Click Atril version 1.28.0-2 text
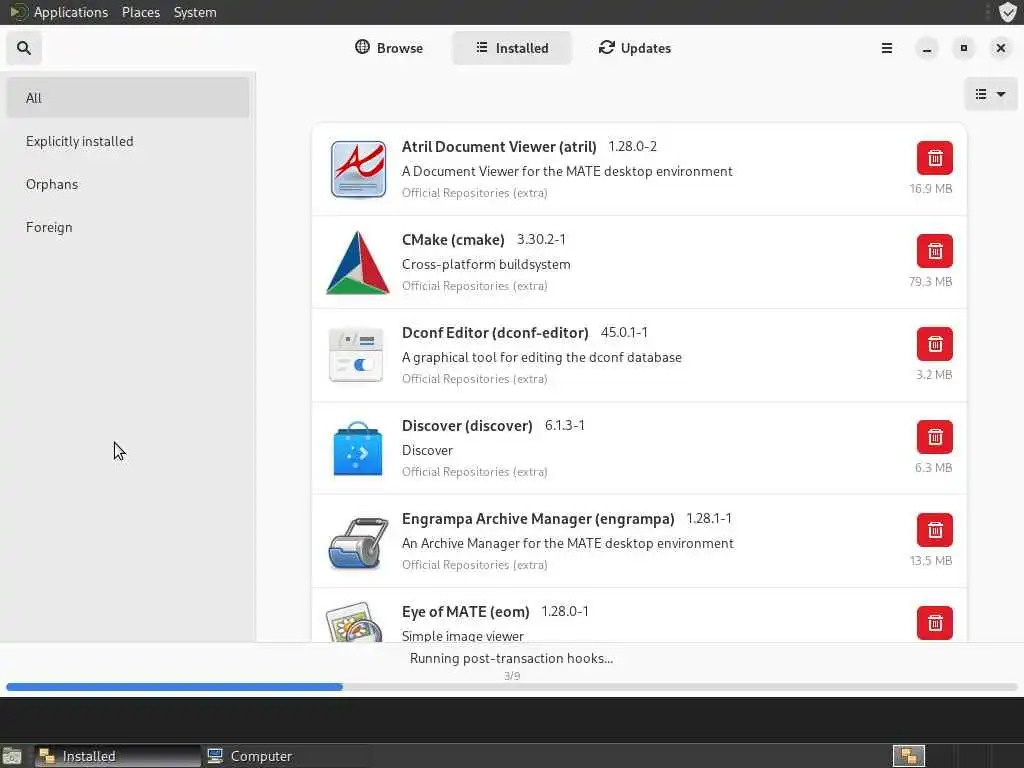 coord(633,146)
